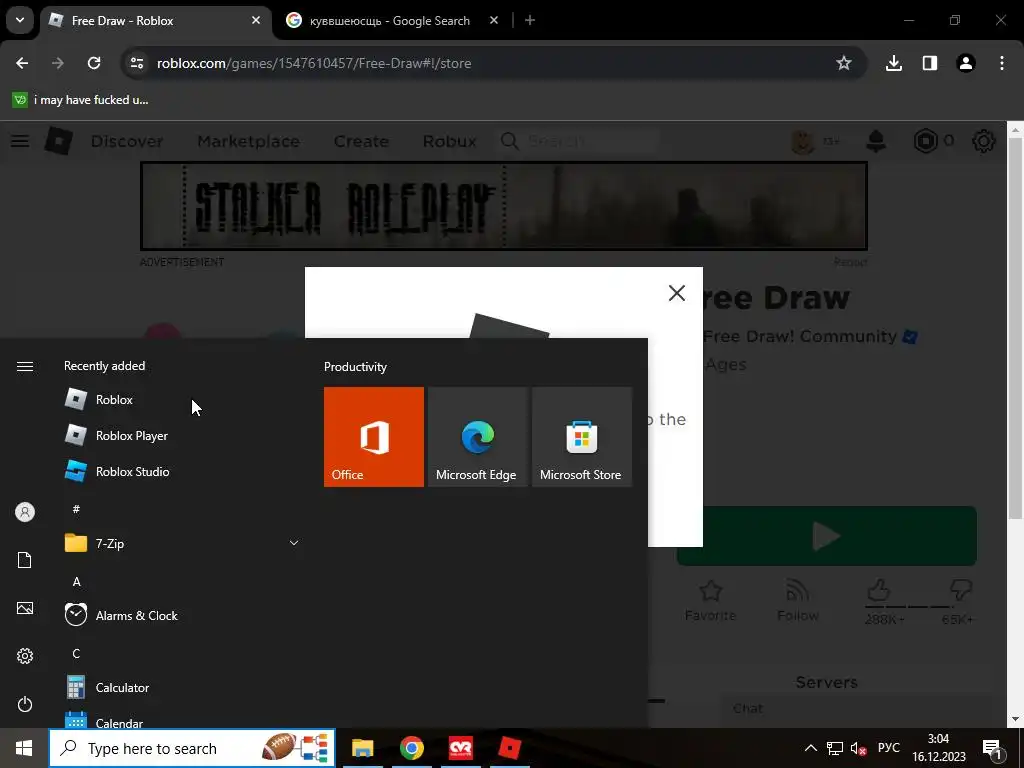Open the 7-Zip folder entry
The height and width of the screenshot is (768, 1024).
point(182,543)
